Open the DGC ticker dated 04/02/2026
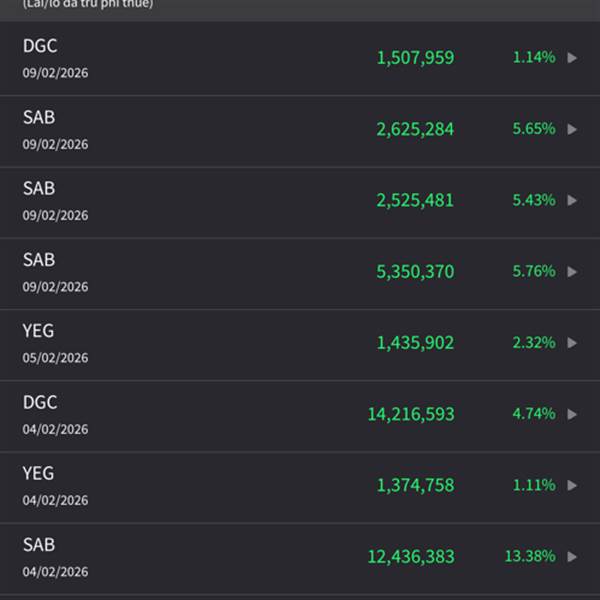 [x=40, y=402]
